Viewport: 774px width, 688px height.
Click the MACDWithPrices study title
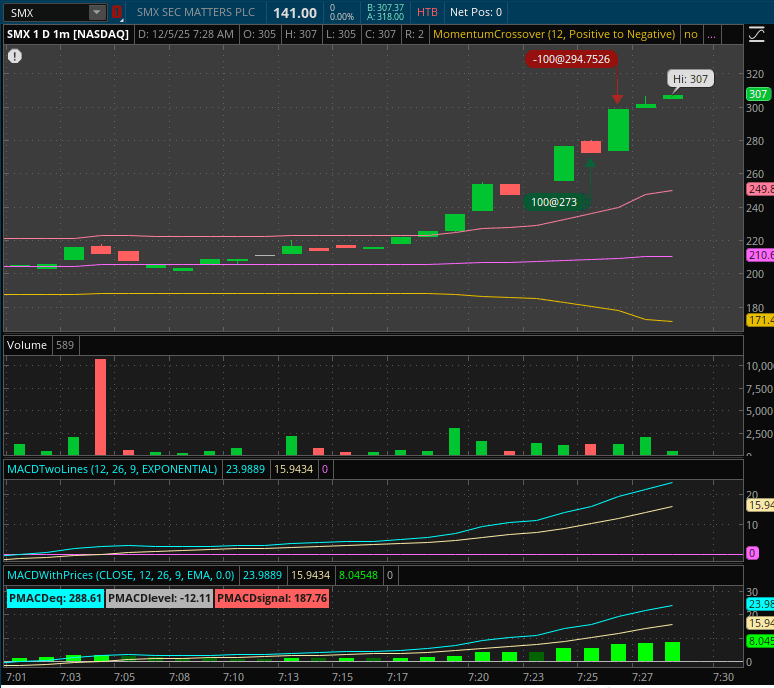[120, 575]
